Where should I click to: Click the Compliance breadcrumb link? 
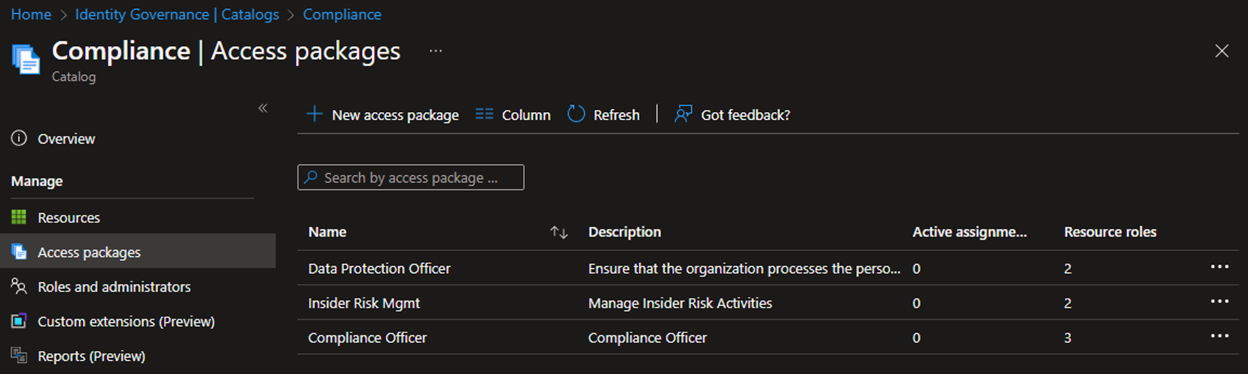pos(342,15)
